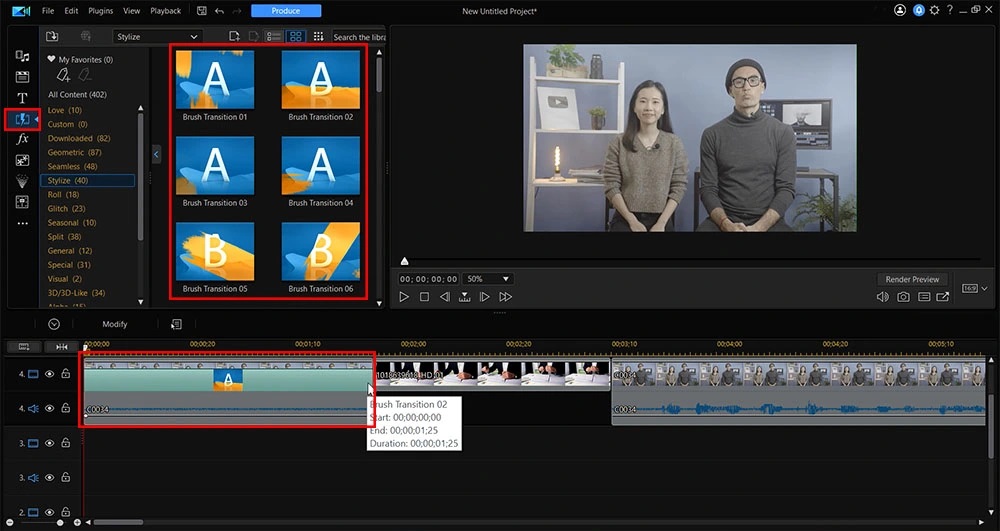This screenshot has height=531, width=1000.
Task: Click the Media Room icon in the sidebar
Action: coord(22,55)
